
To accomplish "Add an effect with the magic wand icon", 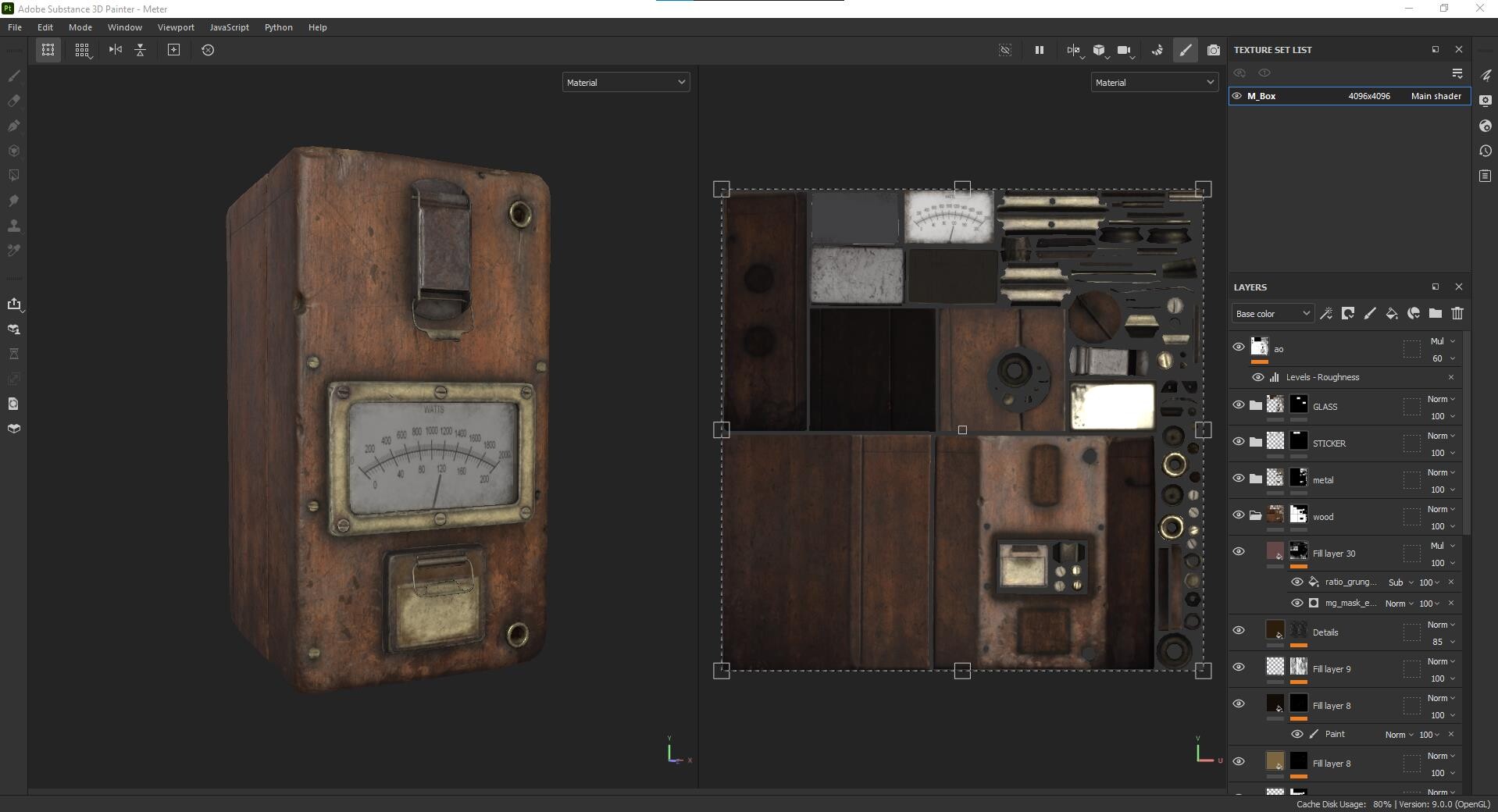I will click(x=1326, y=313).
